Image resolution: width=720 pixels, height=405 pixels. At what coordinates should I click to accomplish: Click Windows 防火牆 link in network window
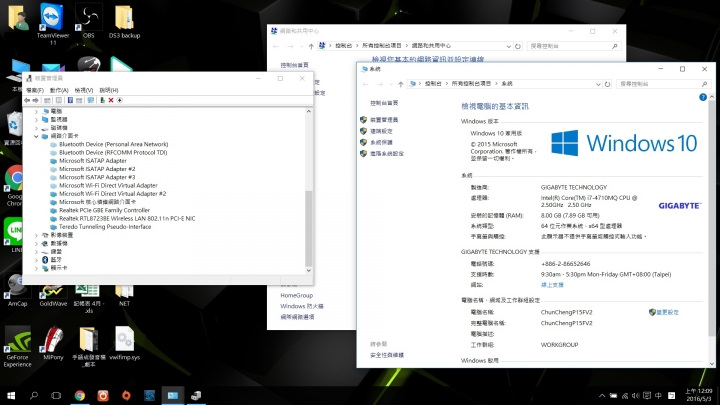click(302, 306)
